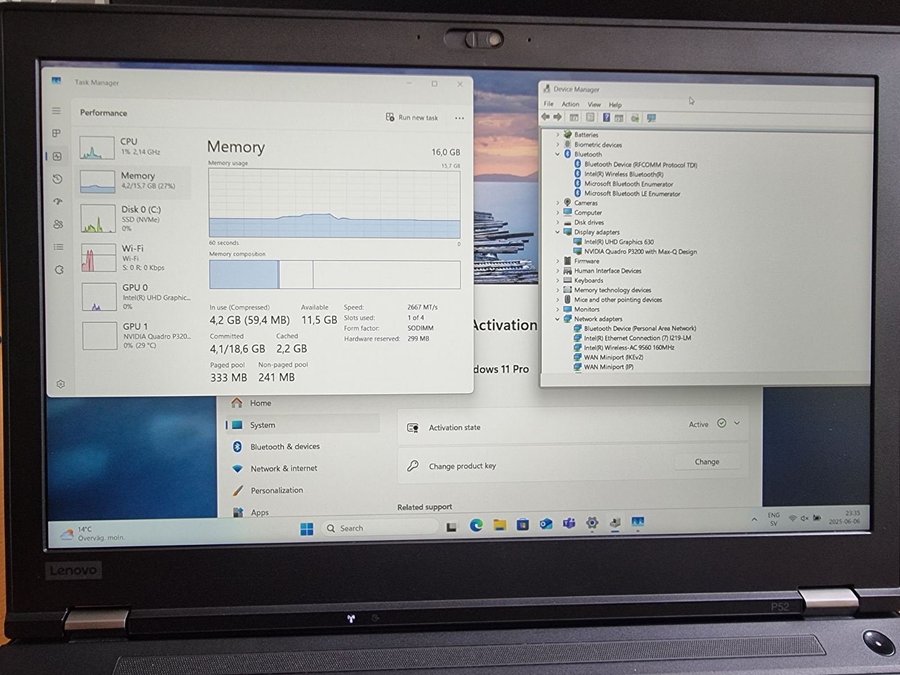Open the View menu in Device Manager
900x675 pixels.
click(x=594, y=104)
